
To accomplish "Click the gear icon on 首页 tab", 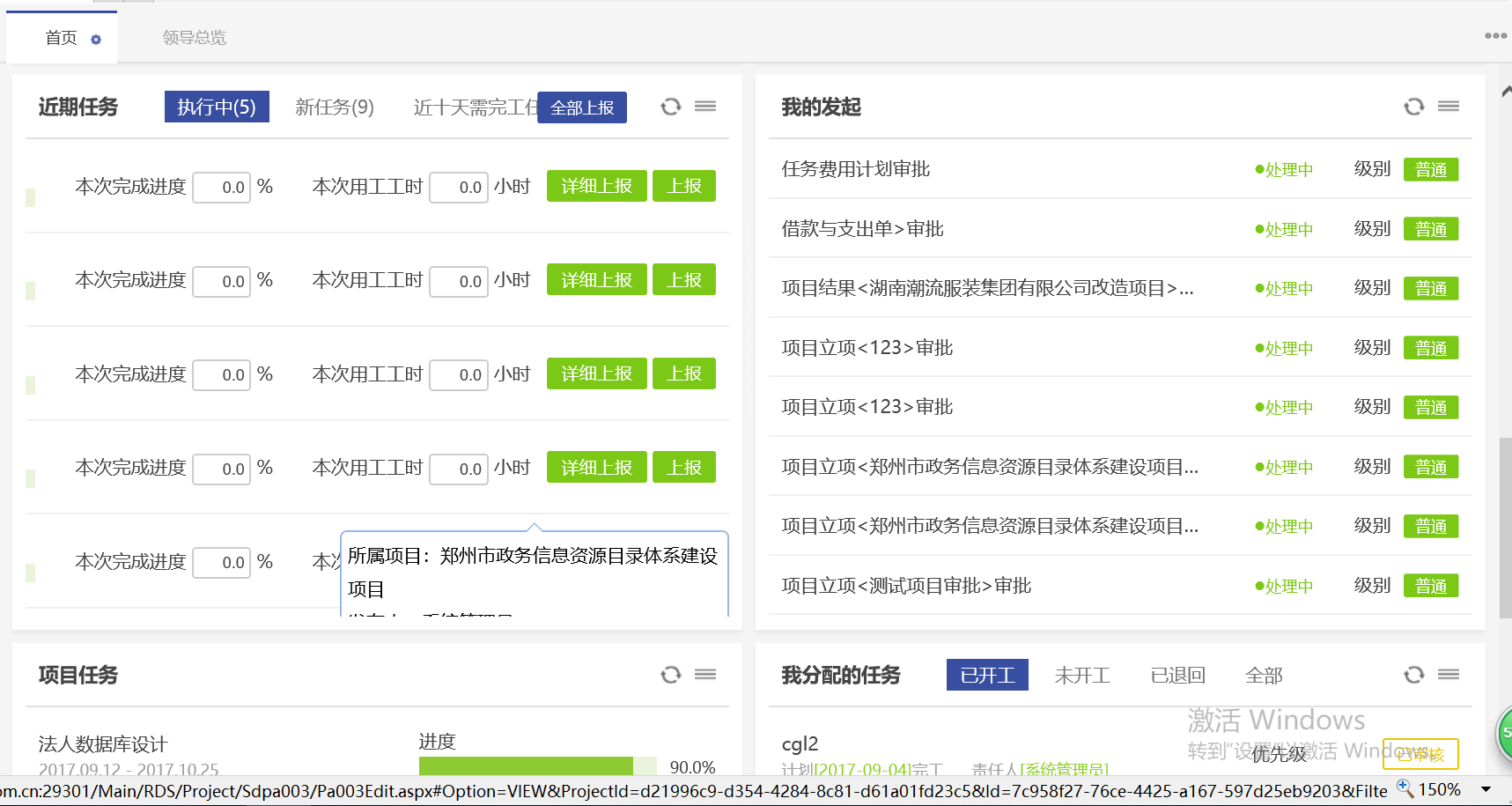I will [x=96, y=40].
